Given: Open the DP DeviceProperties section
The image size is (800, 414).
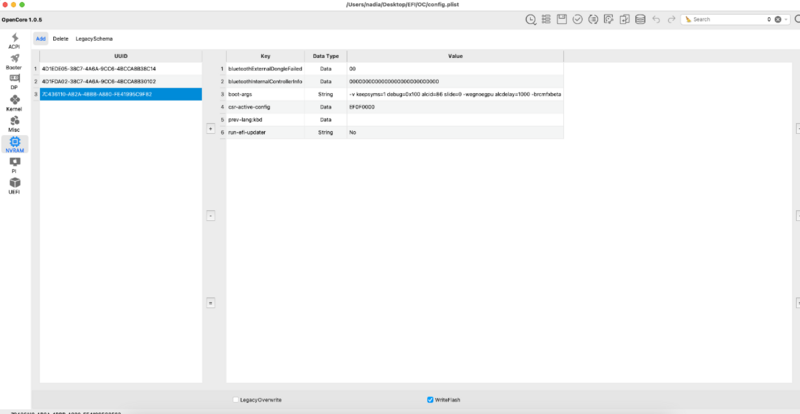Looking at the screenshot, I should (x=14, y=82).
